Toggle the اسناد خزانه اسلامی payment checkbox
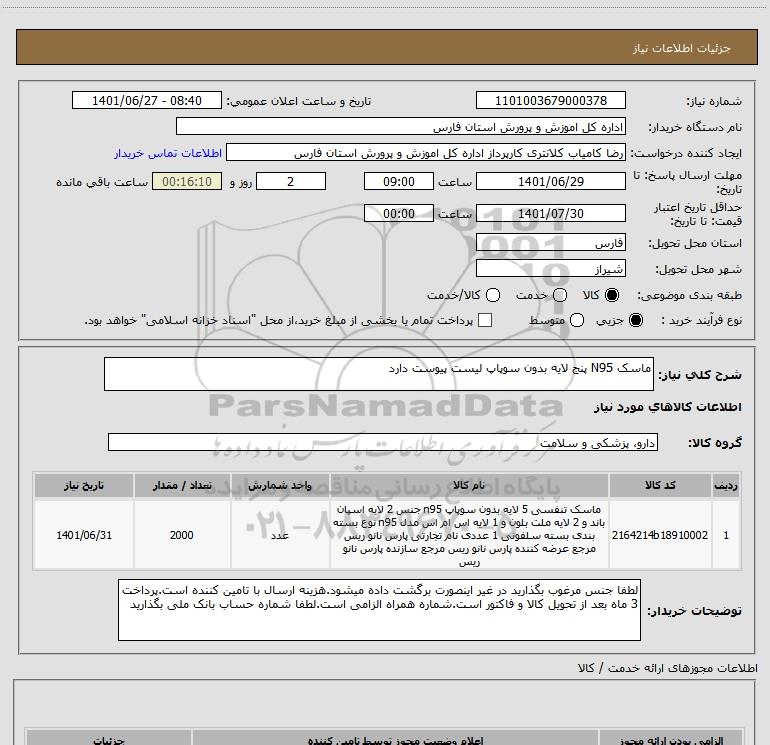The width and height of the screenshot is (770, 745). point(485,320)
